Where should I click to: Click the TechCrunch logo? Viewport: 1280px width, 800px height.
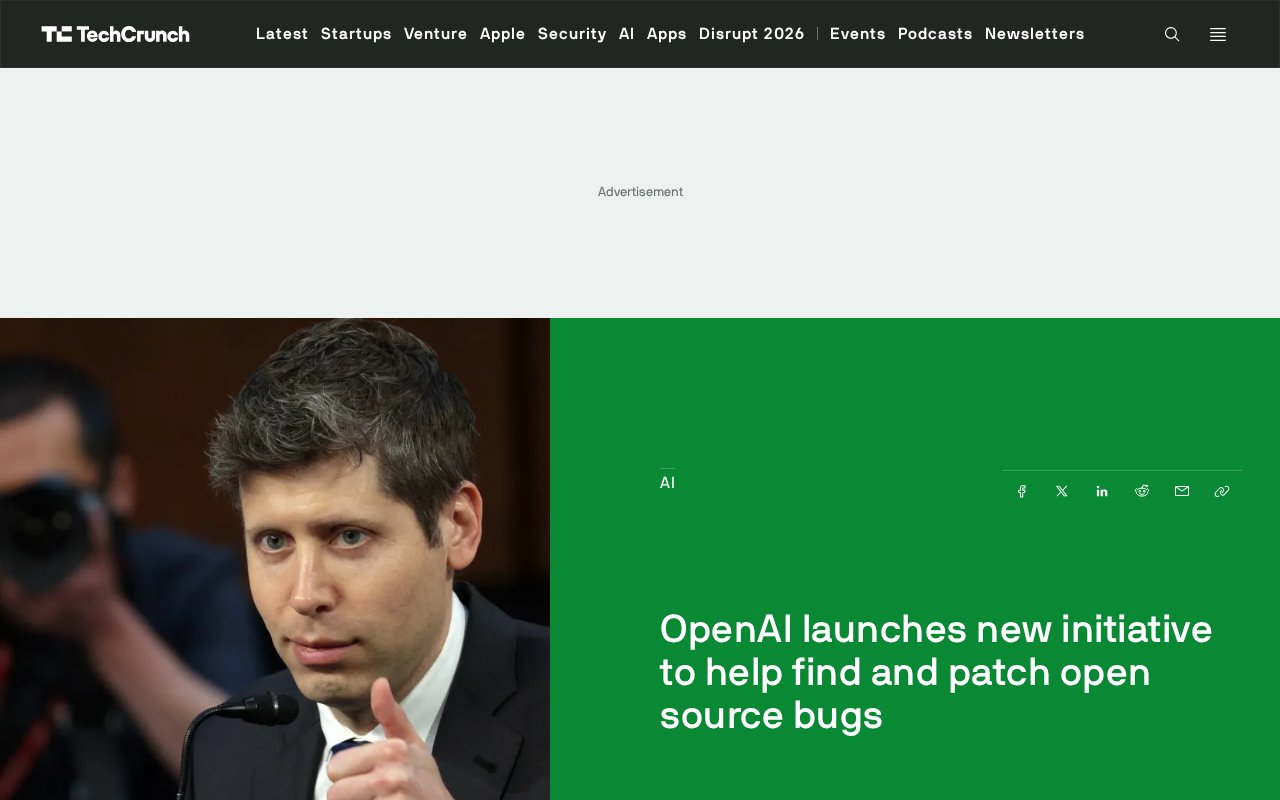pos(116,34)
